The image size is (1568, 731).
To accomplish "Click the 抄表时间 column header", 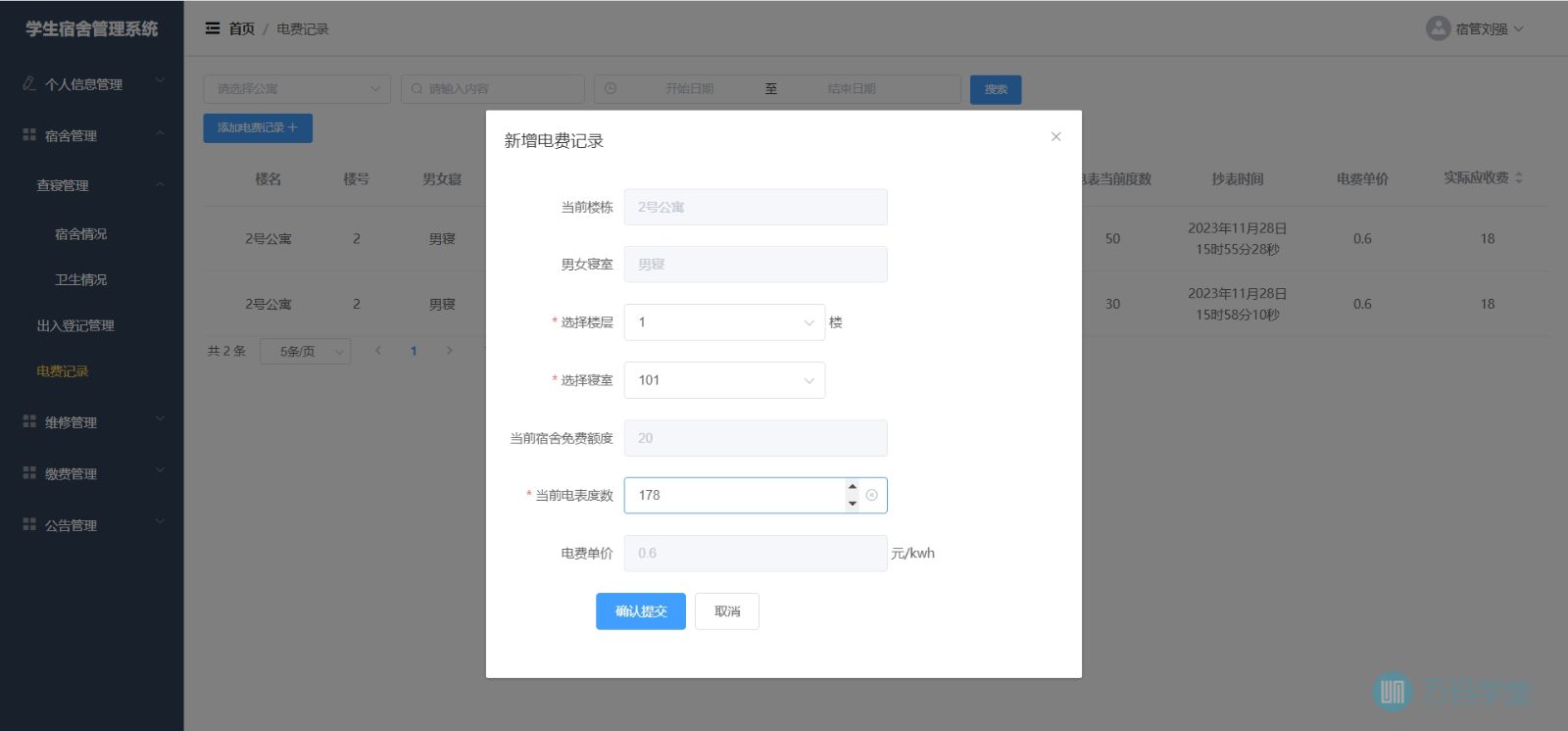I will pos(1237,178).
